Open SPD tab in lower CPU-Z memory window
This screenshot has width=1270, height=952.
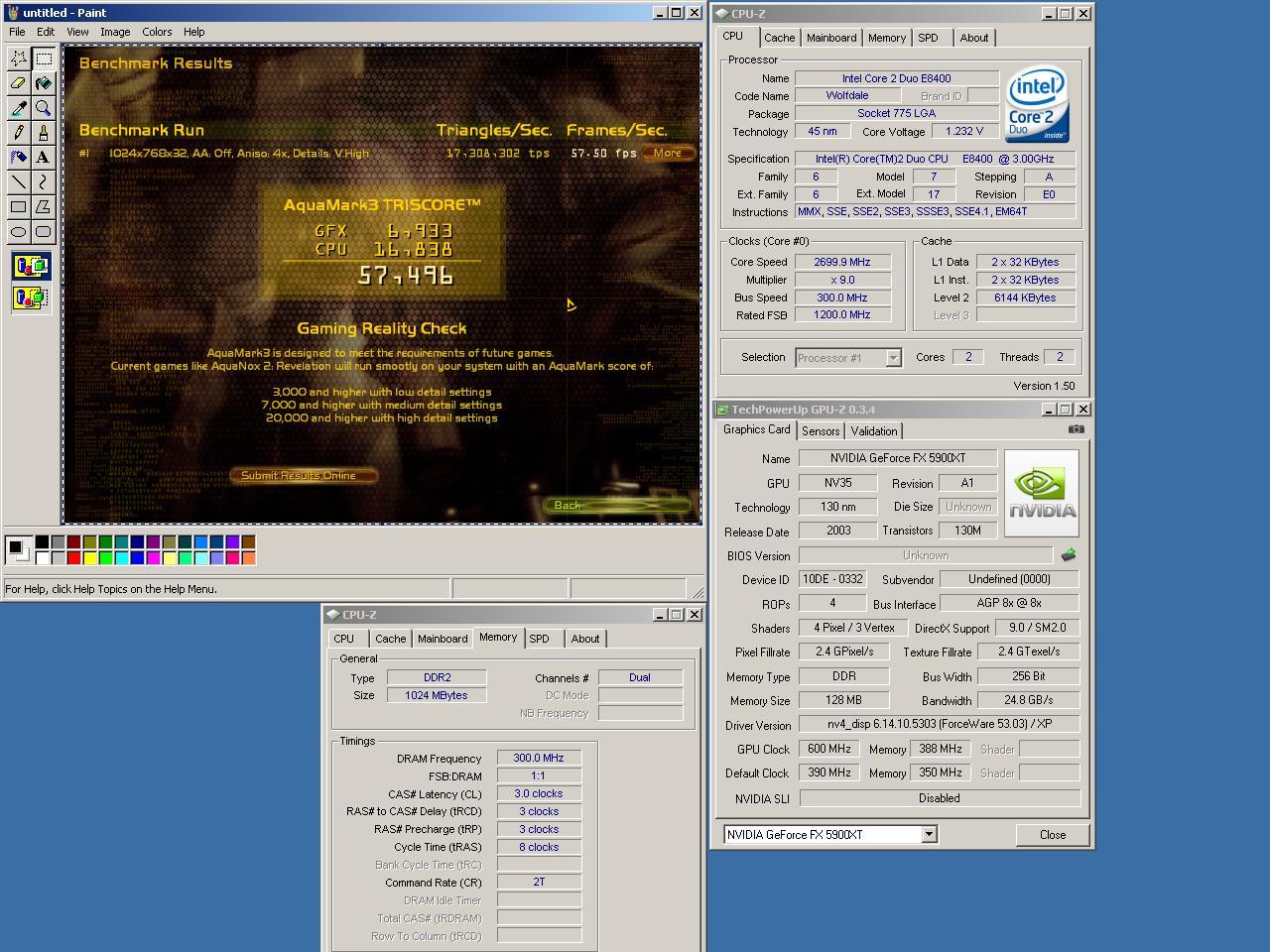(539, 639)
